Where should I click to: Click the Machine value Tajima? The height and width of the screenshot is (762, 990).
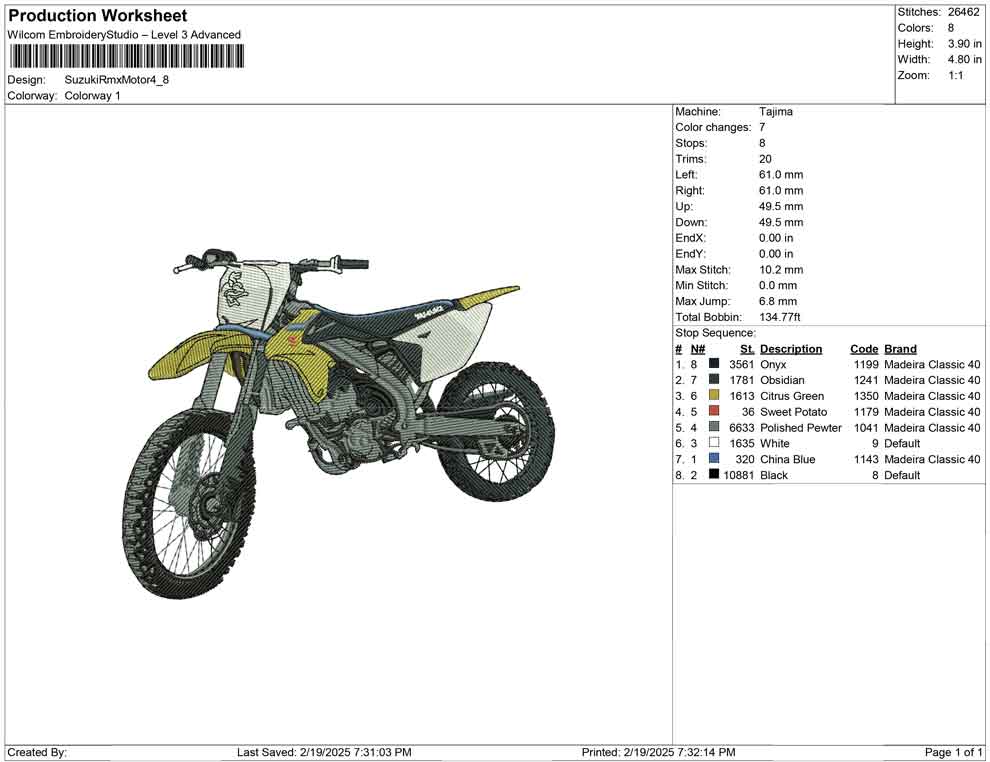(775, 111)
